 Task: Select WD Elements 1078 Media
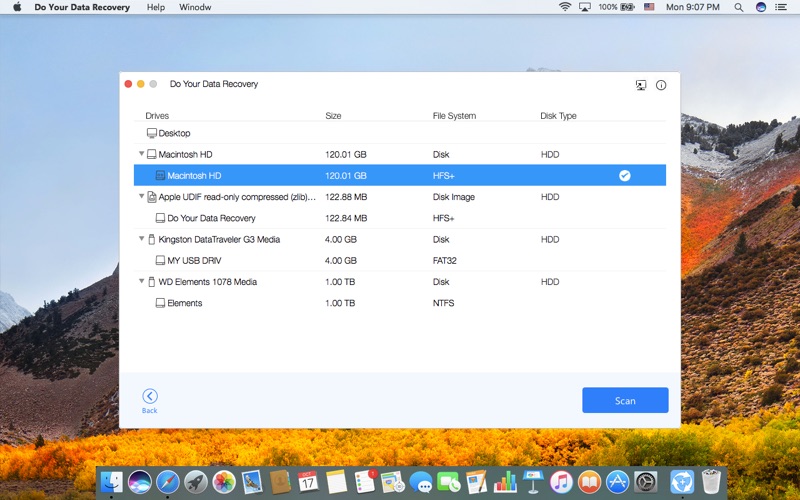click(399, 282)
